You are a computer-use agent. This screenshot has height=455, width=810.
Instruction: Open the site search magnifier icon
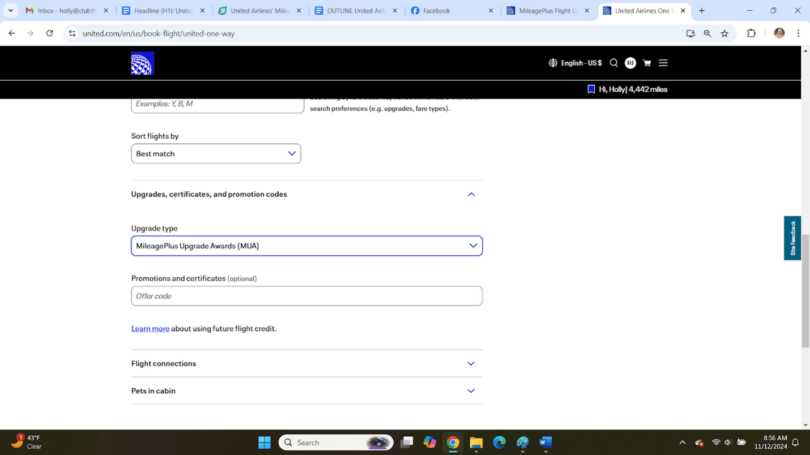click(x=614, y=63)
